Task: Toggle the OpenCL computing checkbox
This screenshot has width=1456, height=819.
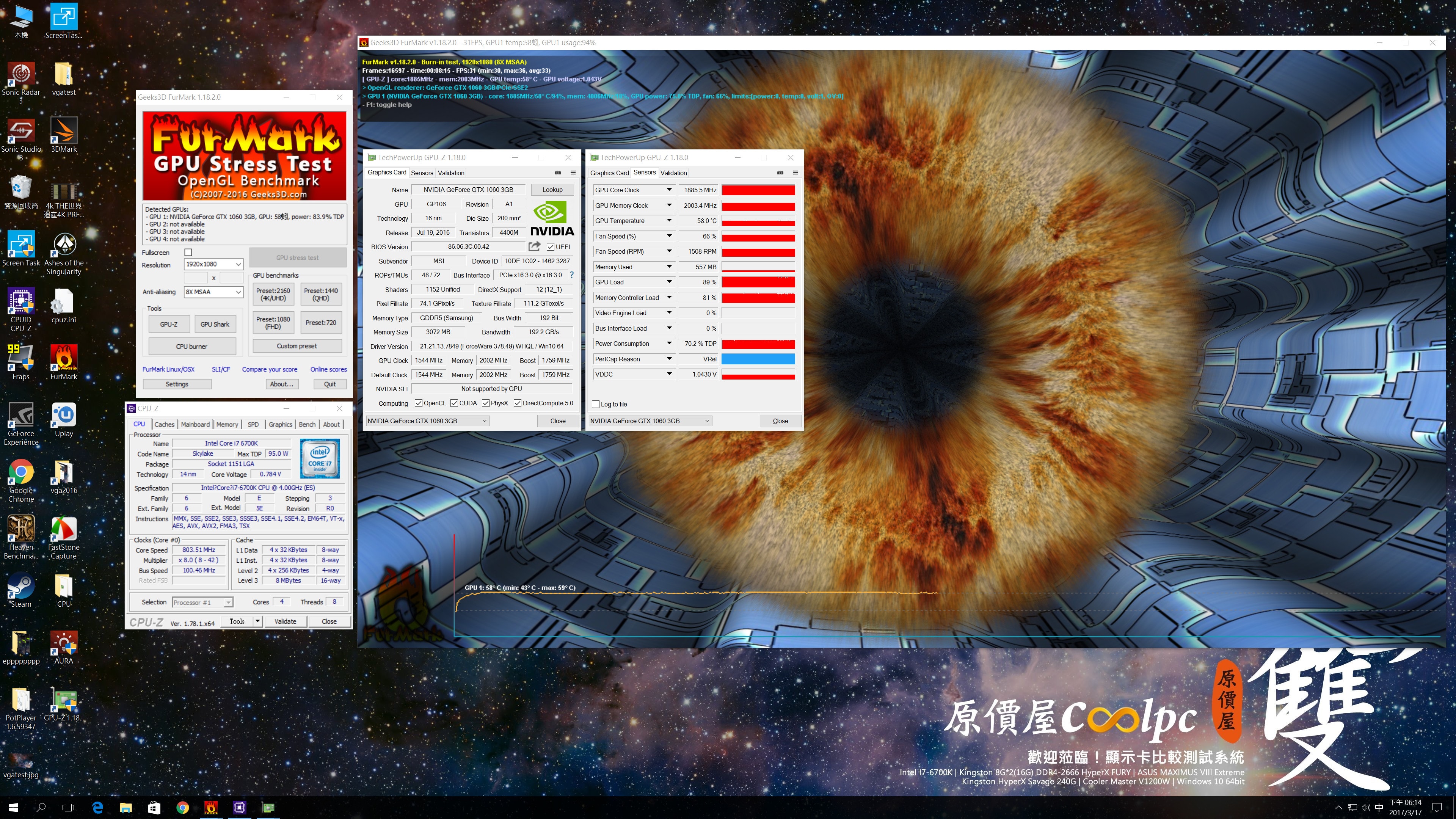Action: click(x=418, y=403)
